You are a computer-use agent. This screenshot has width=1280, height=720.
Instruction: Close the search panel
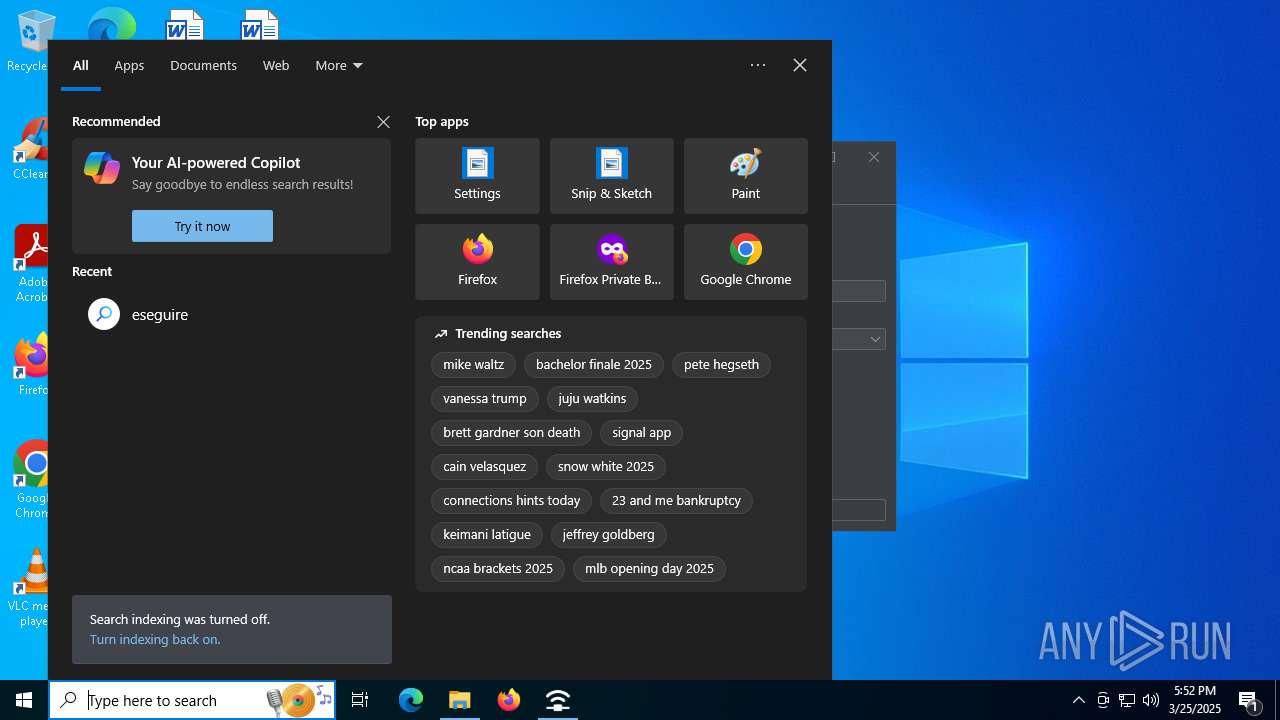click(x=800, y=65)
